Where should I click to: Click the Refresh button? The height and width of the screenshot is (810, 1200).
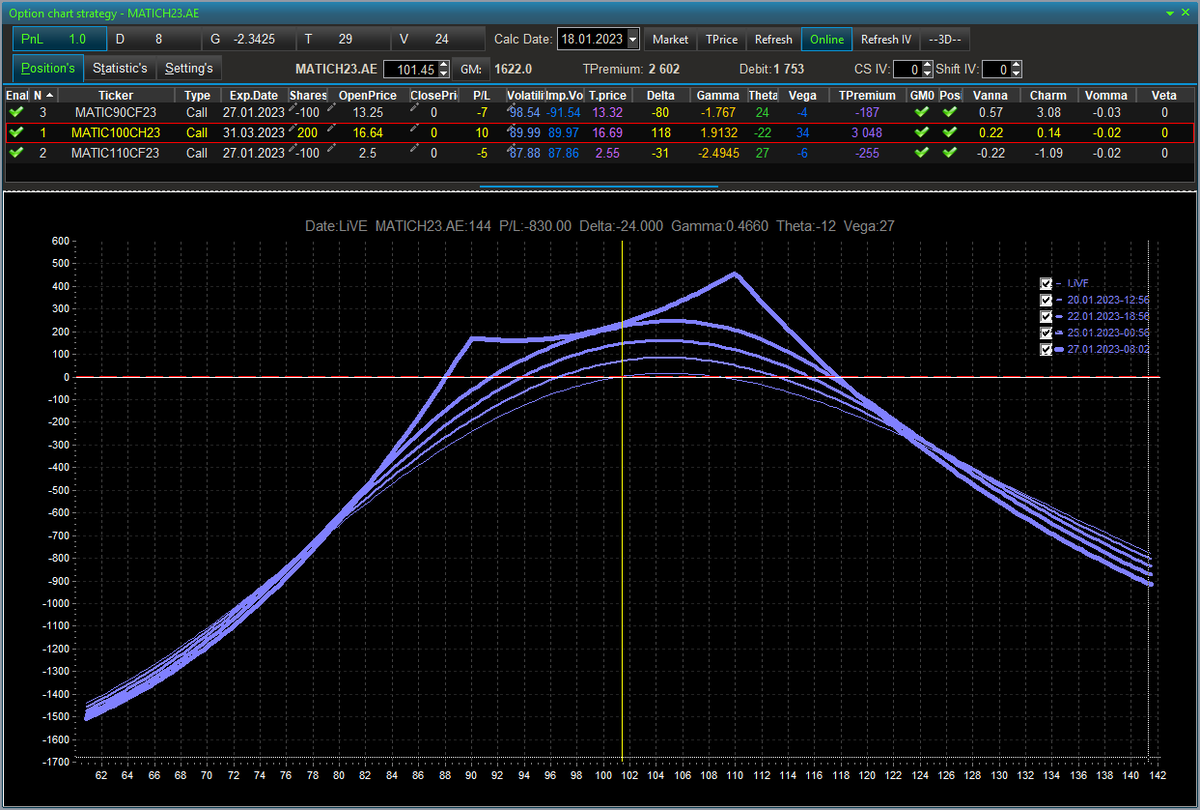773,40
